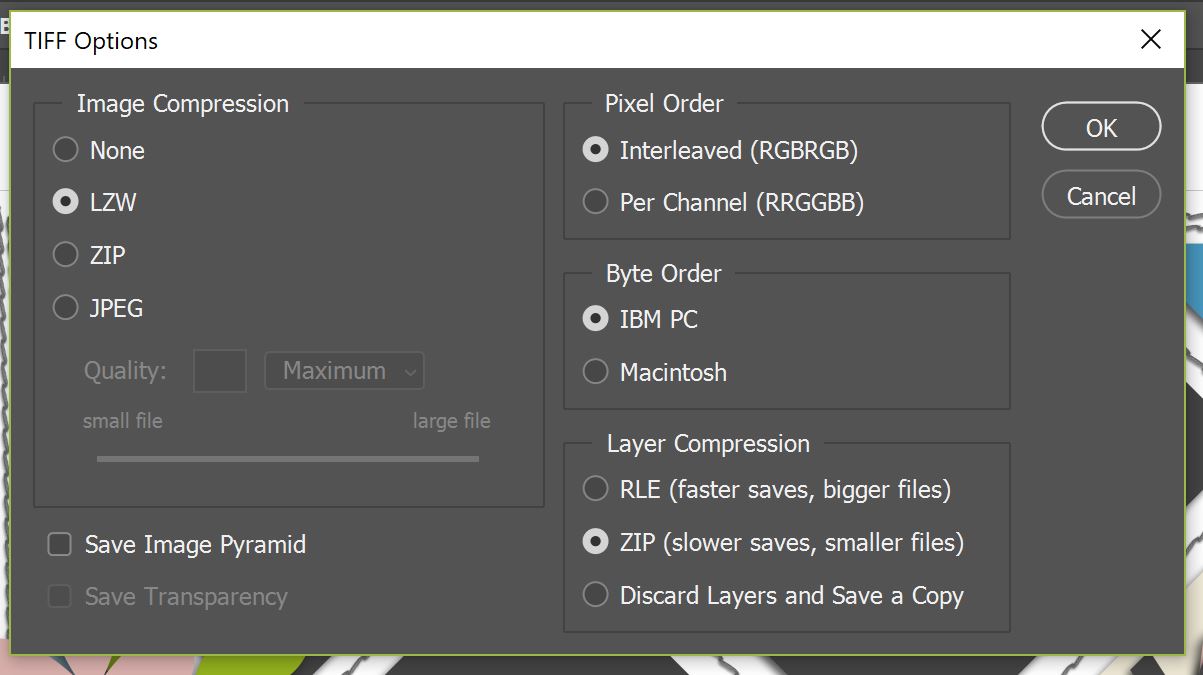Open the Maximum quality dropdown

[344, 371]
